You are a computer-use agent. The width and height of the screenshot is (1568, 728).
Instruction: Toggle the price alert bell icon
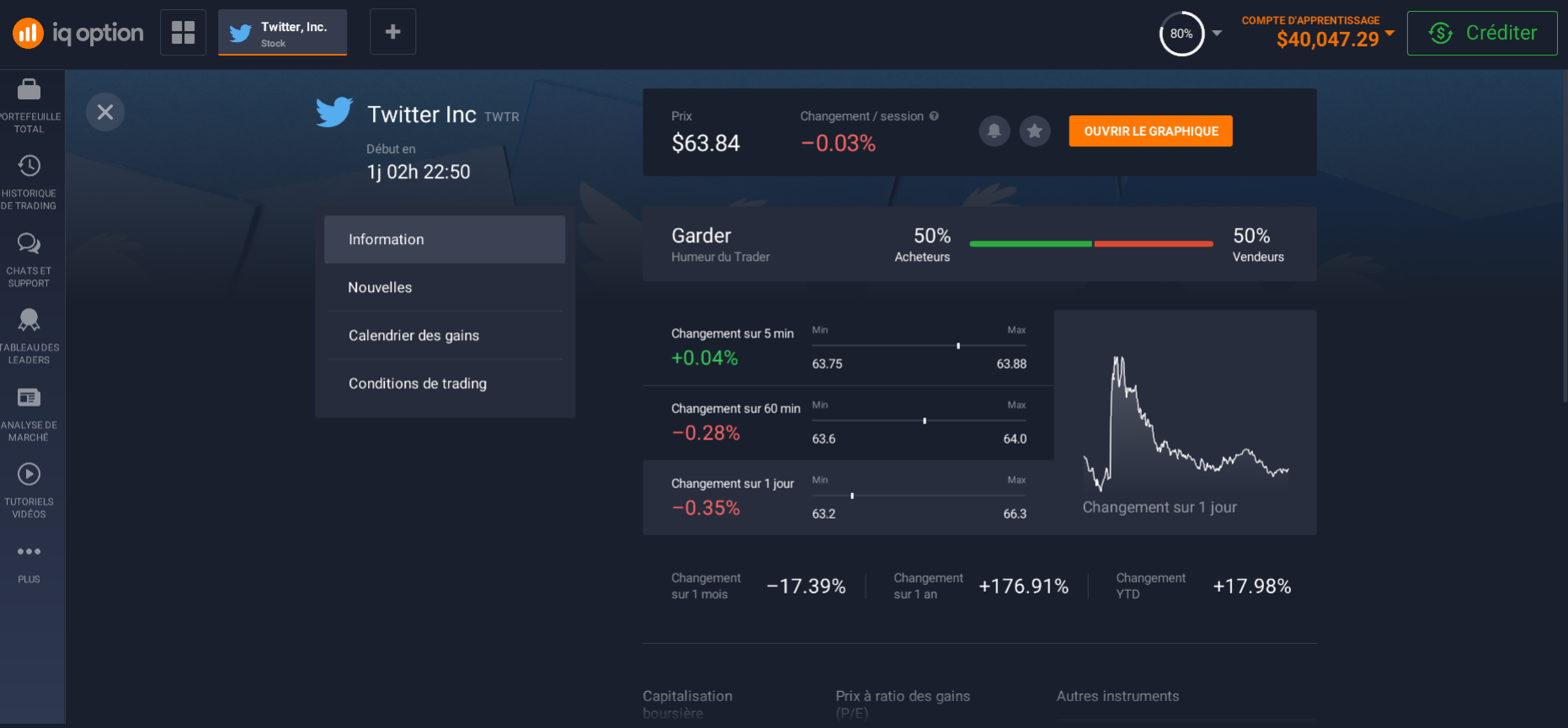(995, 130)
